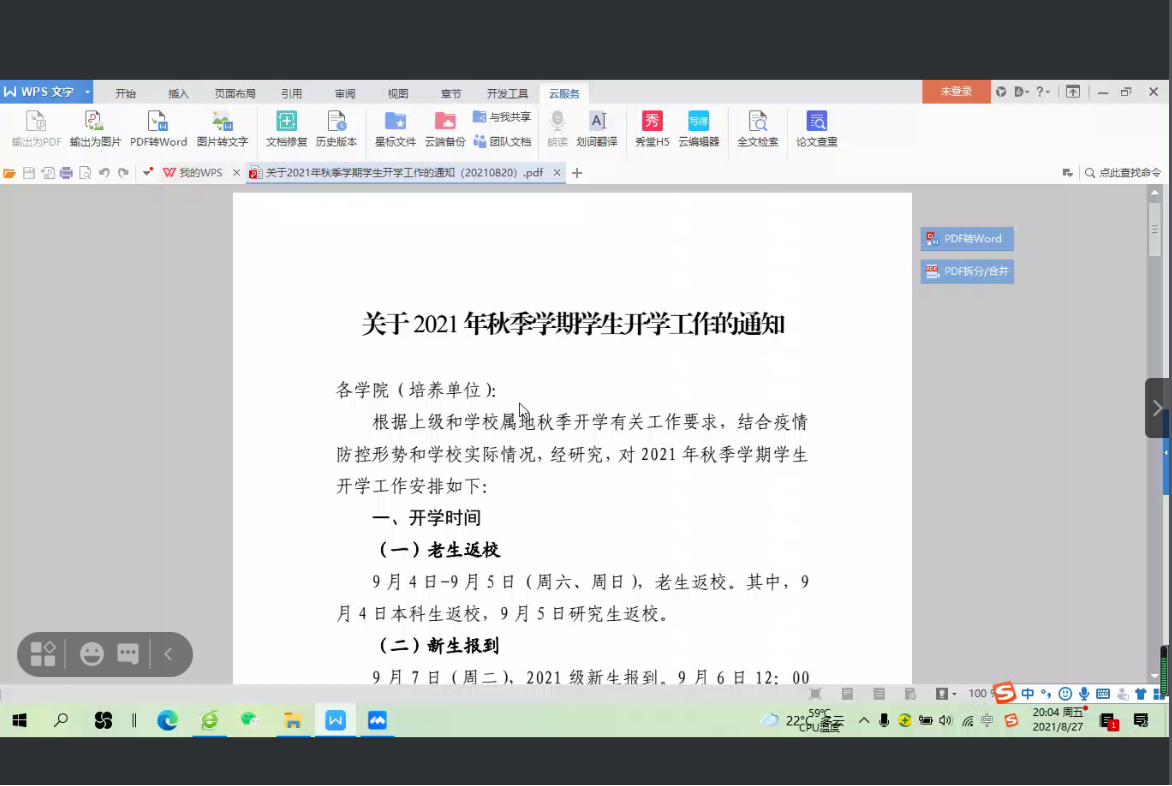Collapse the floating toolbar with left arrow
1172x786 pixels.
tap(168, 655)
